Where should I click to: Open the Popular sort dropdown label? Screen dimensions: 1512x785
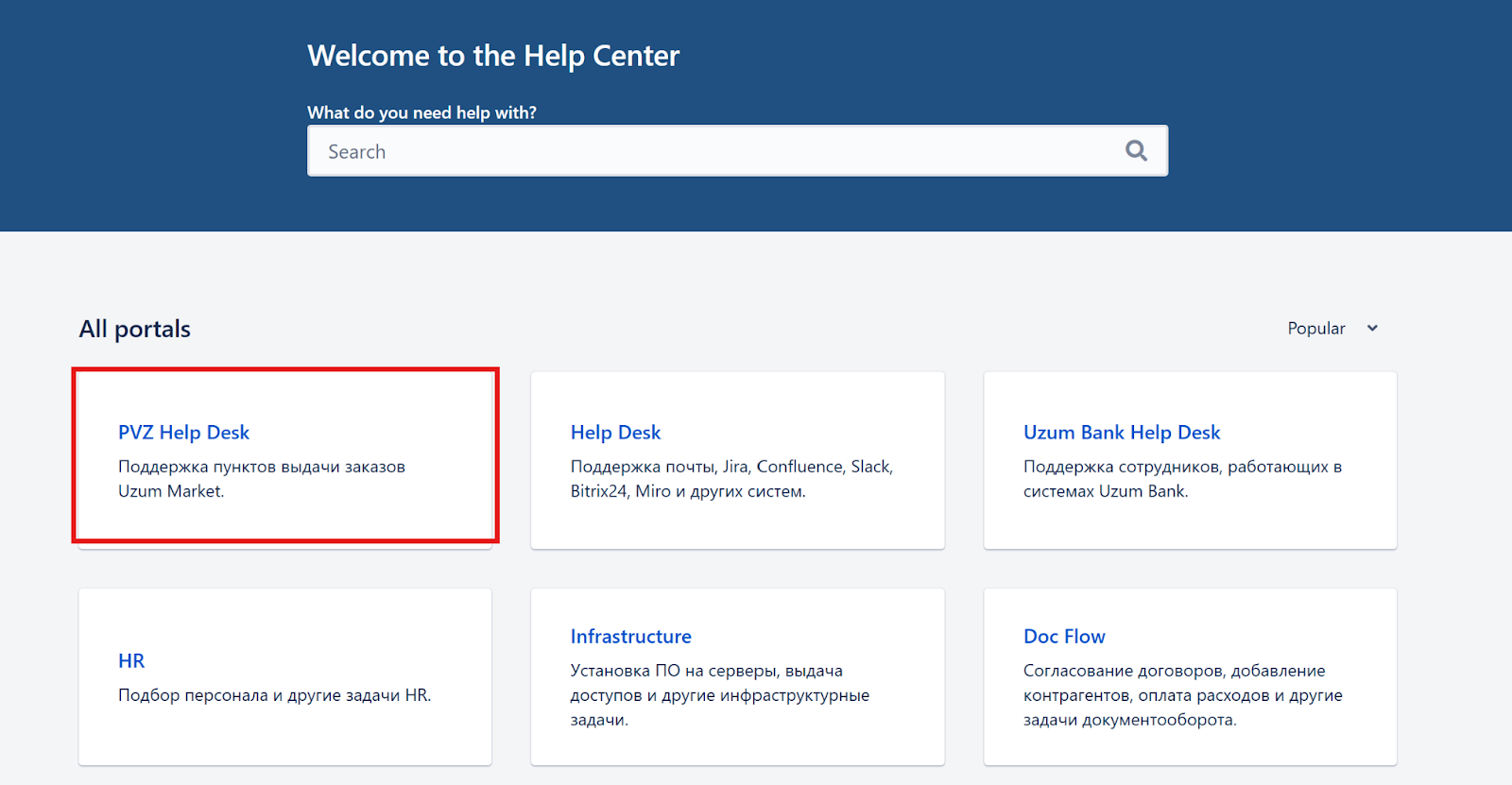1315,329
